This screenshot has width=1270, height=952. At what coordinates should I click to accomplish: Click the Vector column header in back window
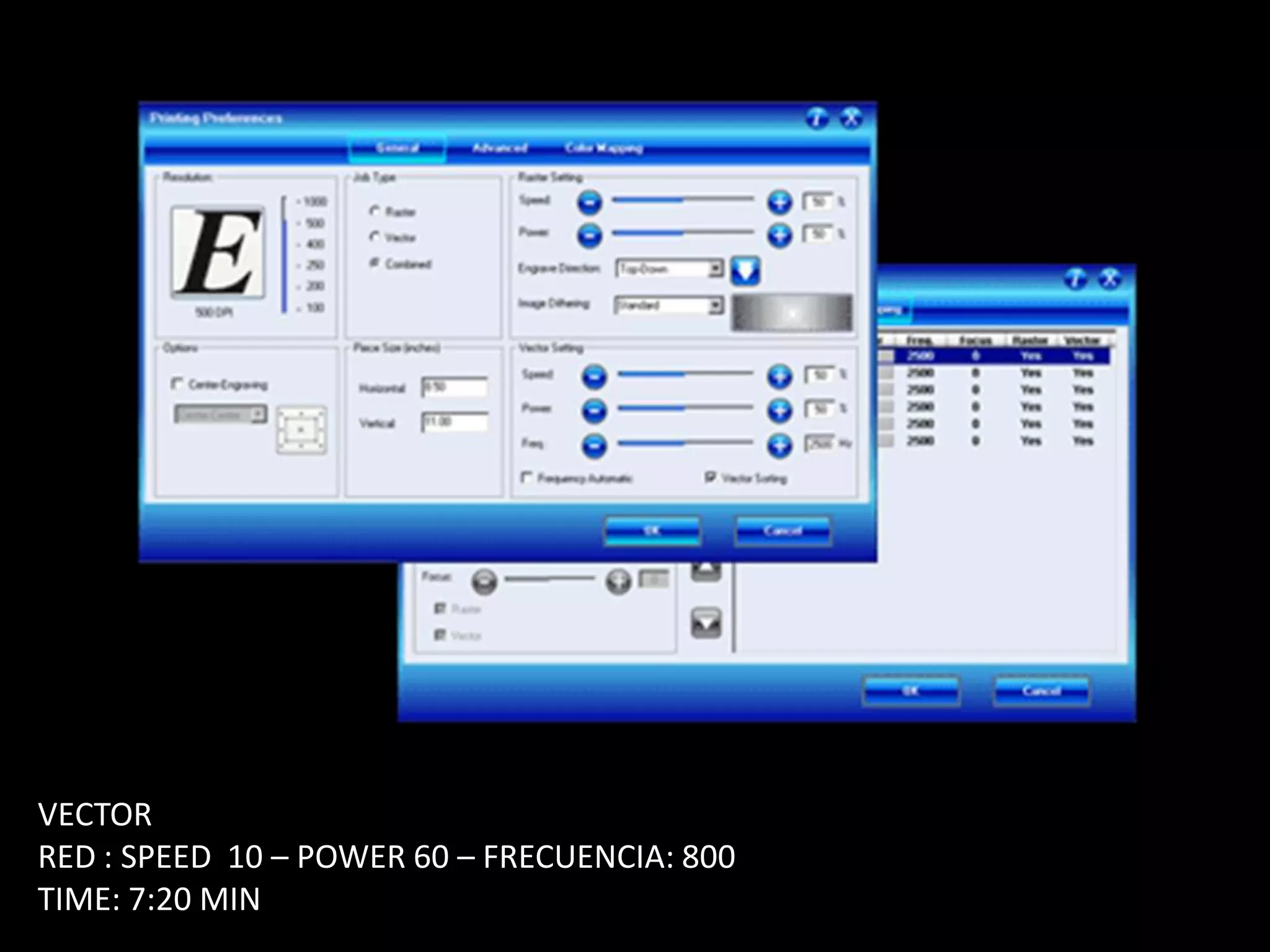click(1082, 340)
